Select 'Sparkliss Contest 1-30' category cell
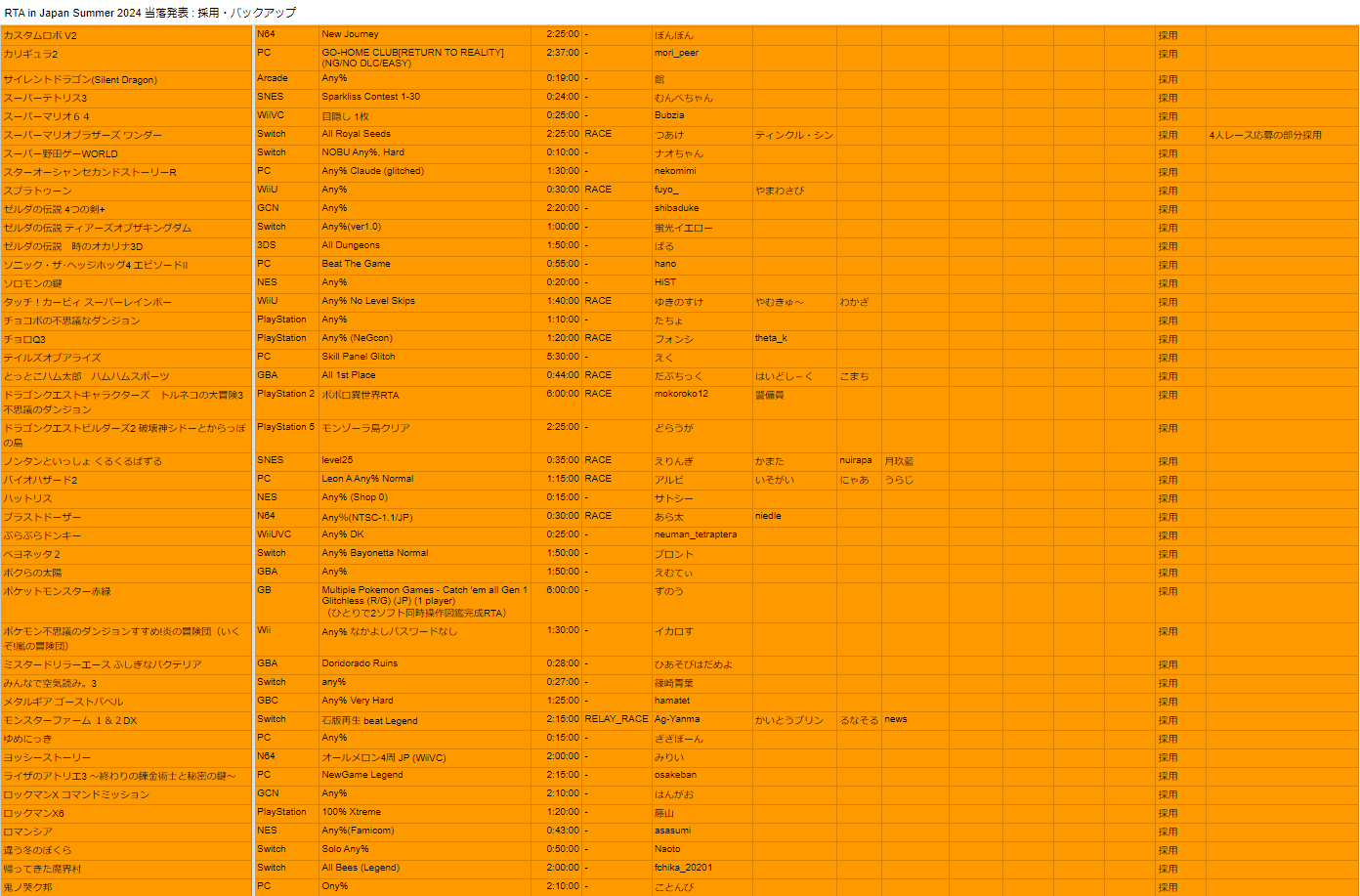 425,99
